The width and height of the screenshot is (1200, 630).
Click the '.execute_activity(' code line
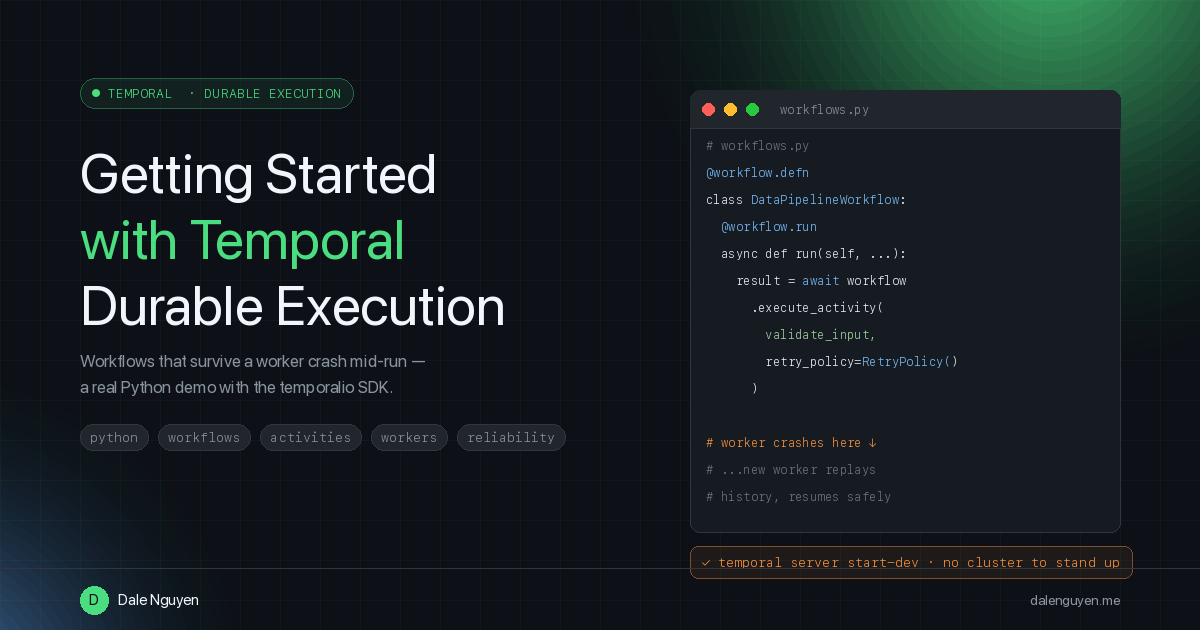click(x=817, y=308)
